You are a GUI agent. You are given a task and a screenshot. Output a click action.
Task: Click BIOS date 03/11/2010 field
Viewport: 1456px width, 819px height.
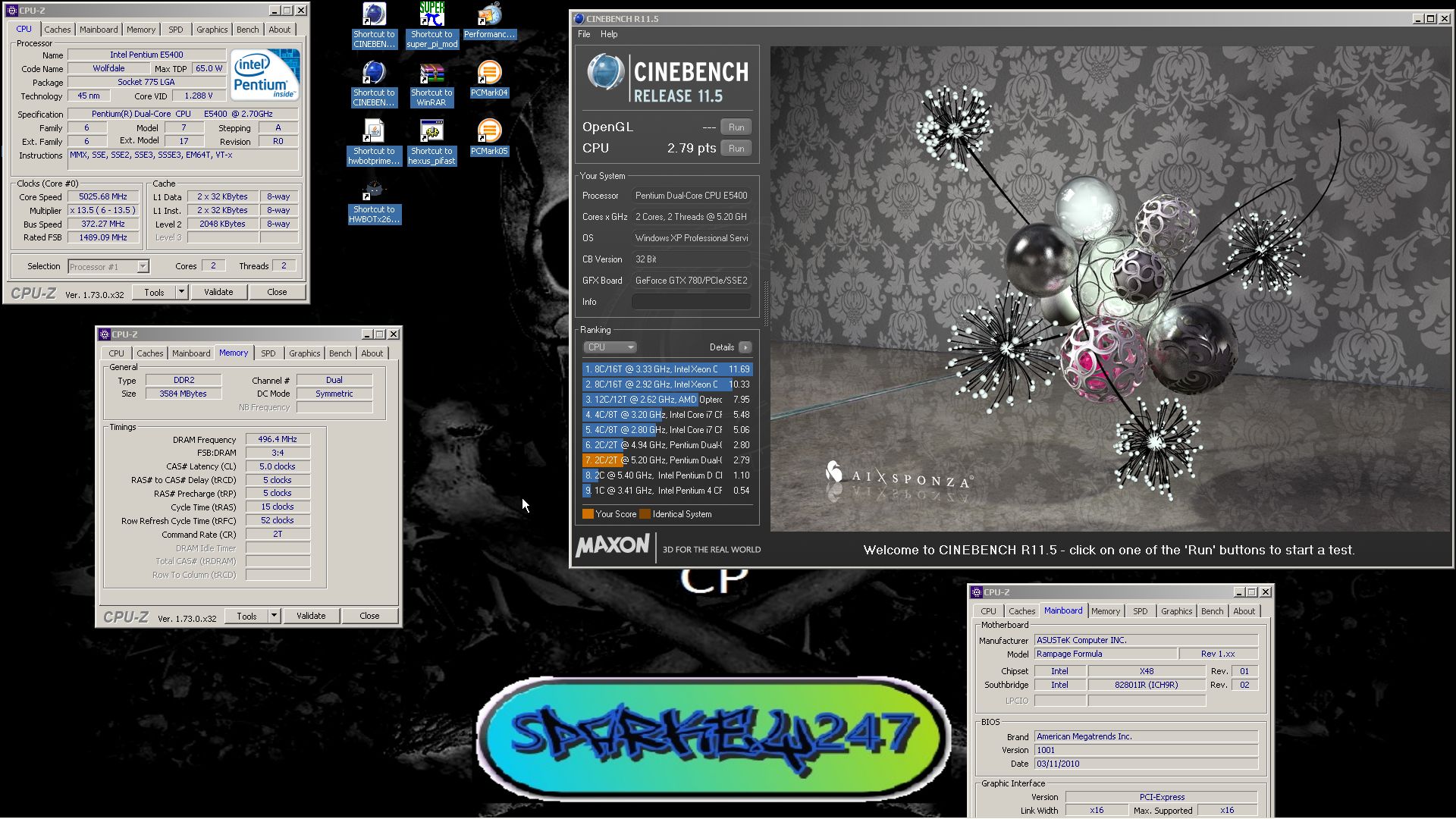click(x=1146, y=764)
